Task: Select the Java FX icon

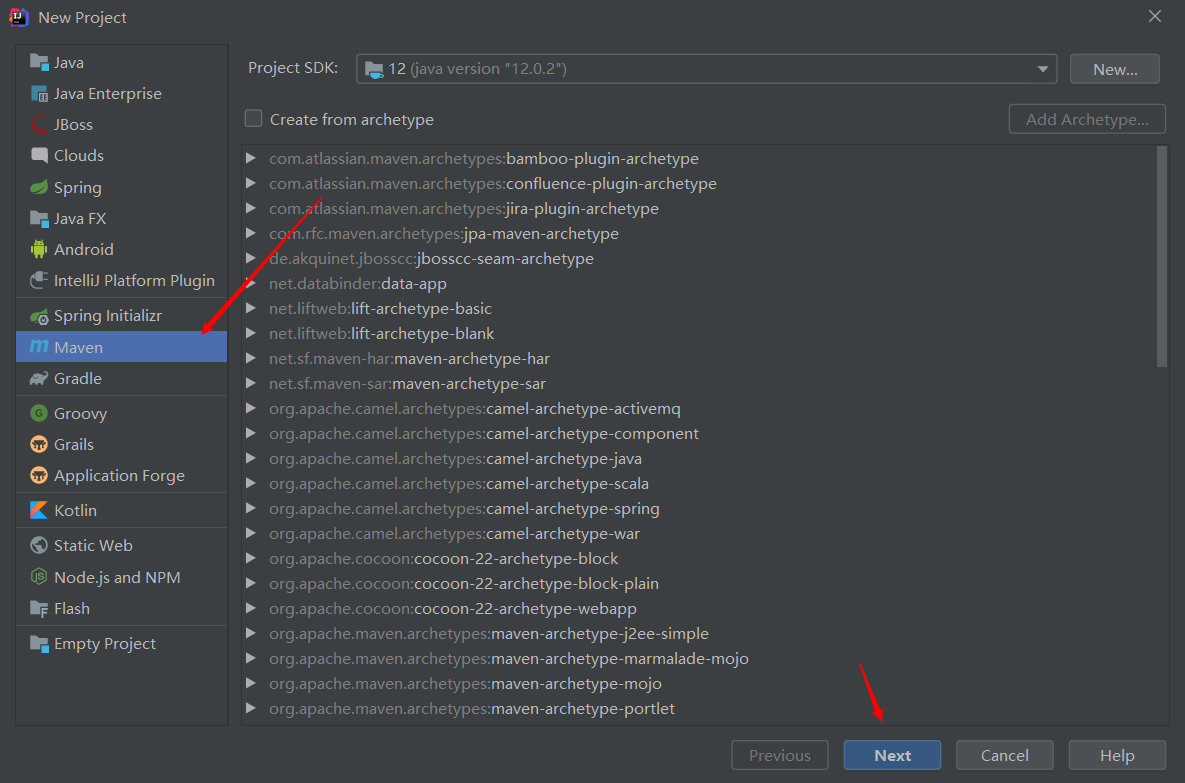Action: tap(39, 218)
